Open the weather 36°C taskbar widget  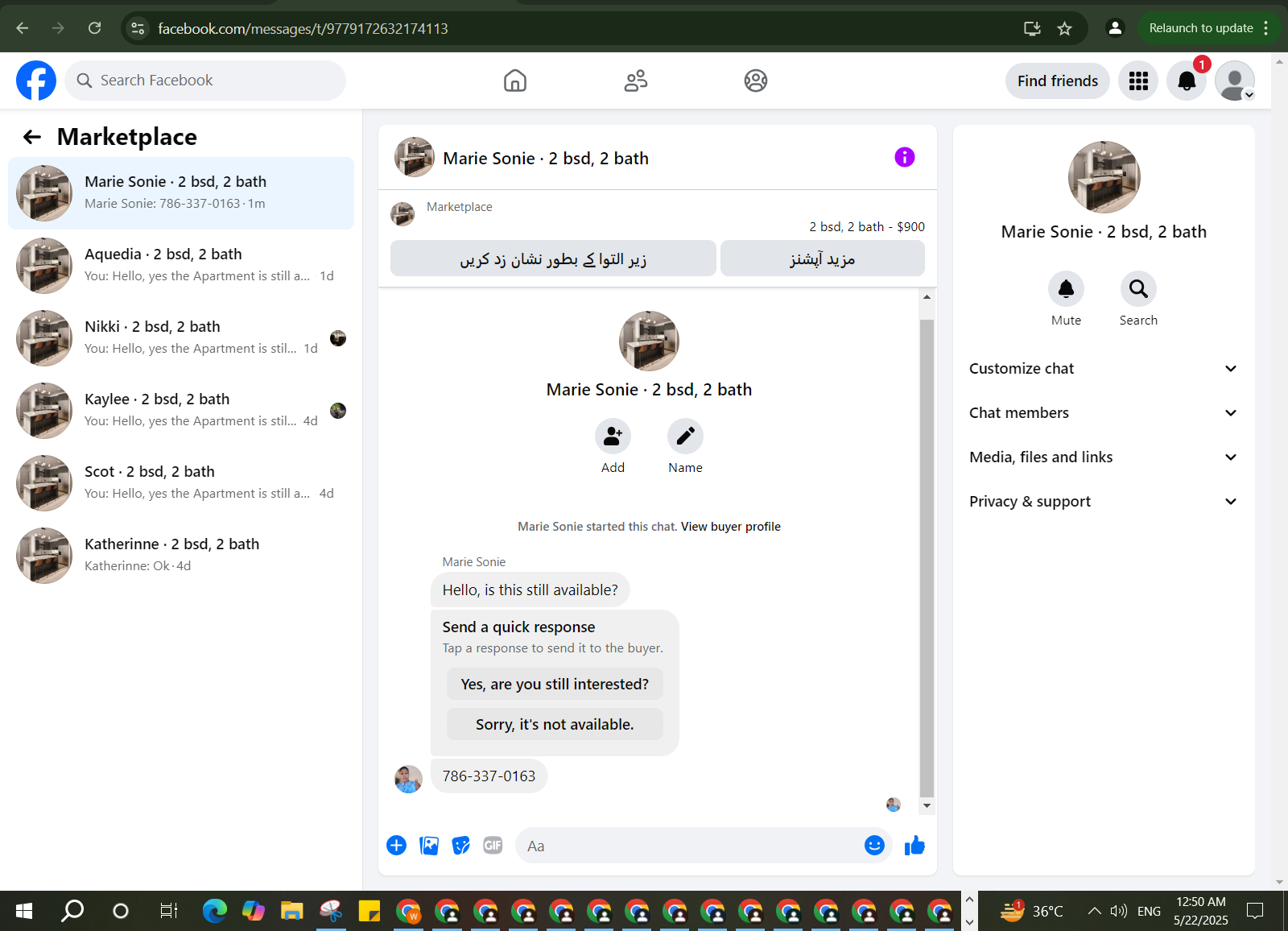click(1032, 911)
